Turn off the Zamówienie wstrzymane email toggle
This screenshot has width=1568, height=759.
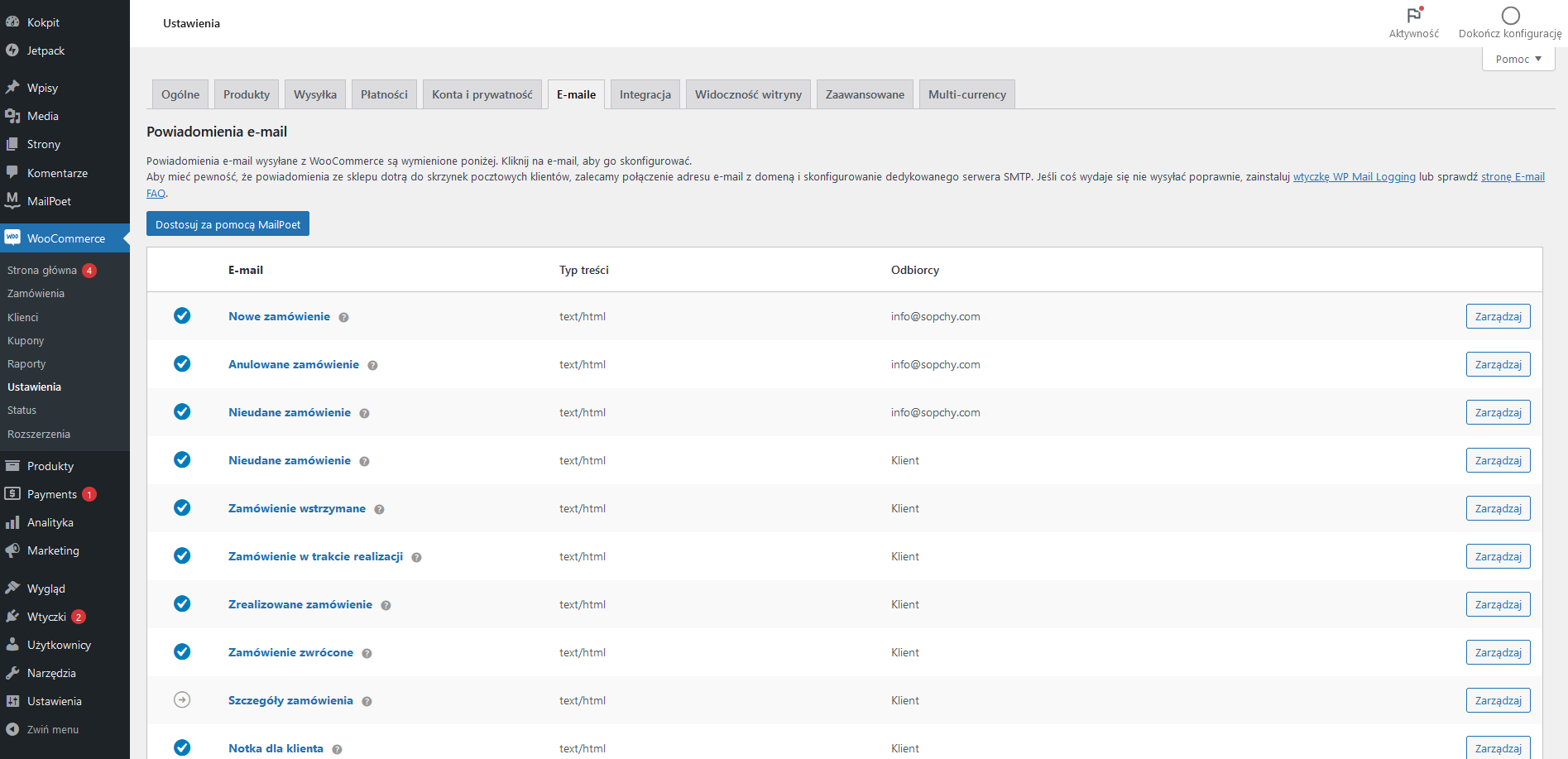182,508
